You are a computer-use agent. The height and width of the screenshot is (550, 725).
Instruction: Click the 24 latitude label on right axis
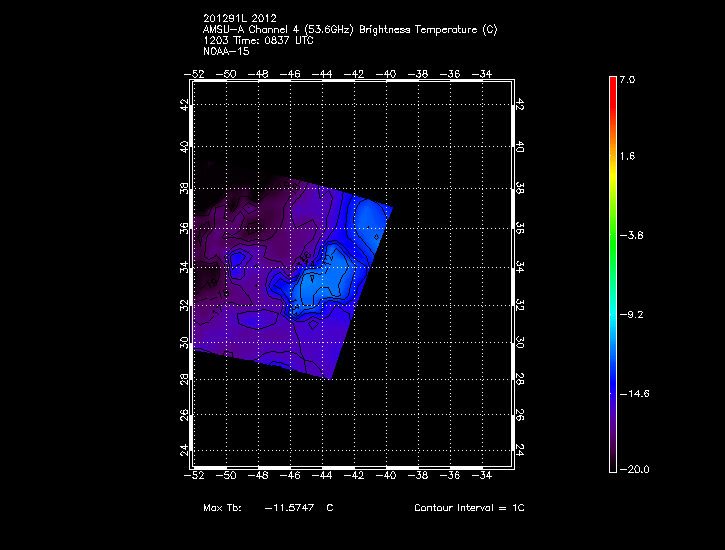[x=520, y=450]
